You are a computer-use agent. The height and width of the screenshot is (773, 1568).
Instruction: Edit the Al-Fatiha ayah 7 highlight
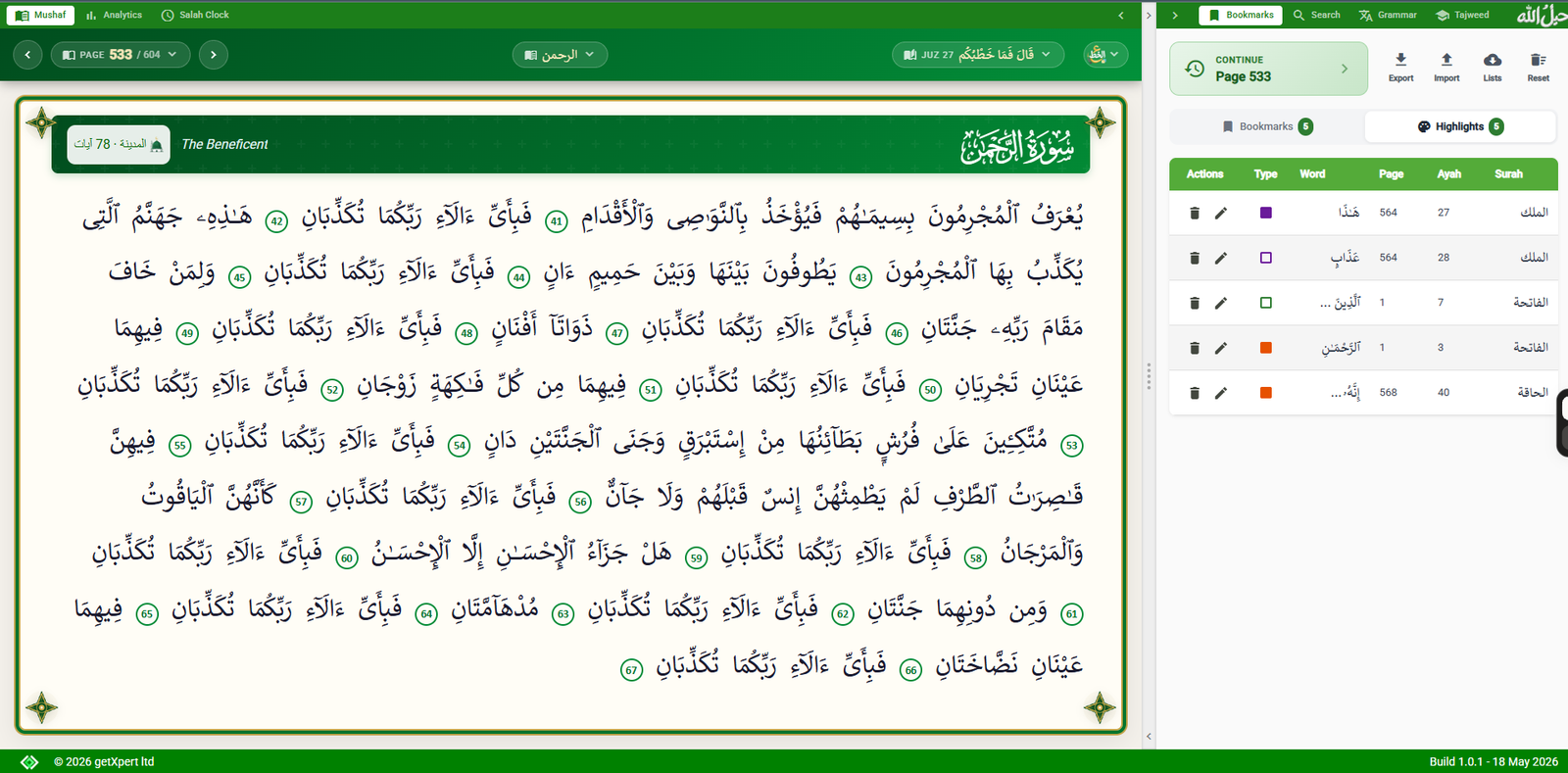point(1221,303)
